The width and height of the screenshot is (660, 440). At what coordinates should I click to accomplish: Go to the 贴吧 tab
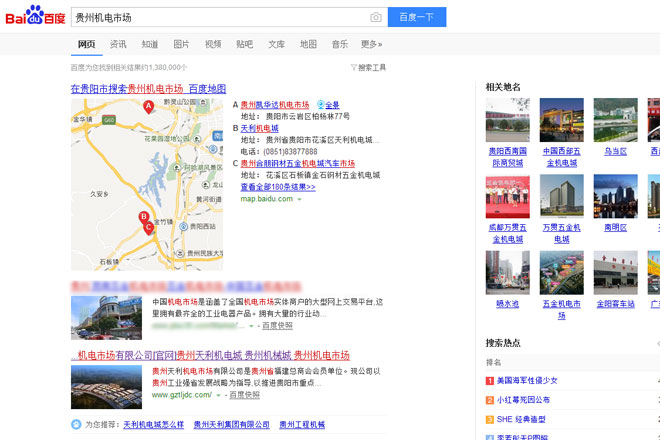(x=245, y=44)
